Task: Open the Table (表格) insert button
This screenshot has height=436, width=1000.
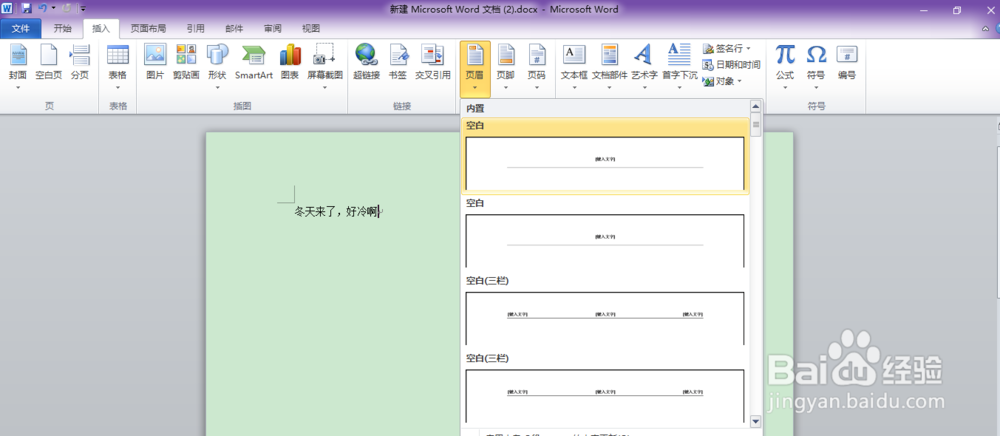Action: 118,66
